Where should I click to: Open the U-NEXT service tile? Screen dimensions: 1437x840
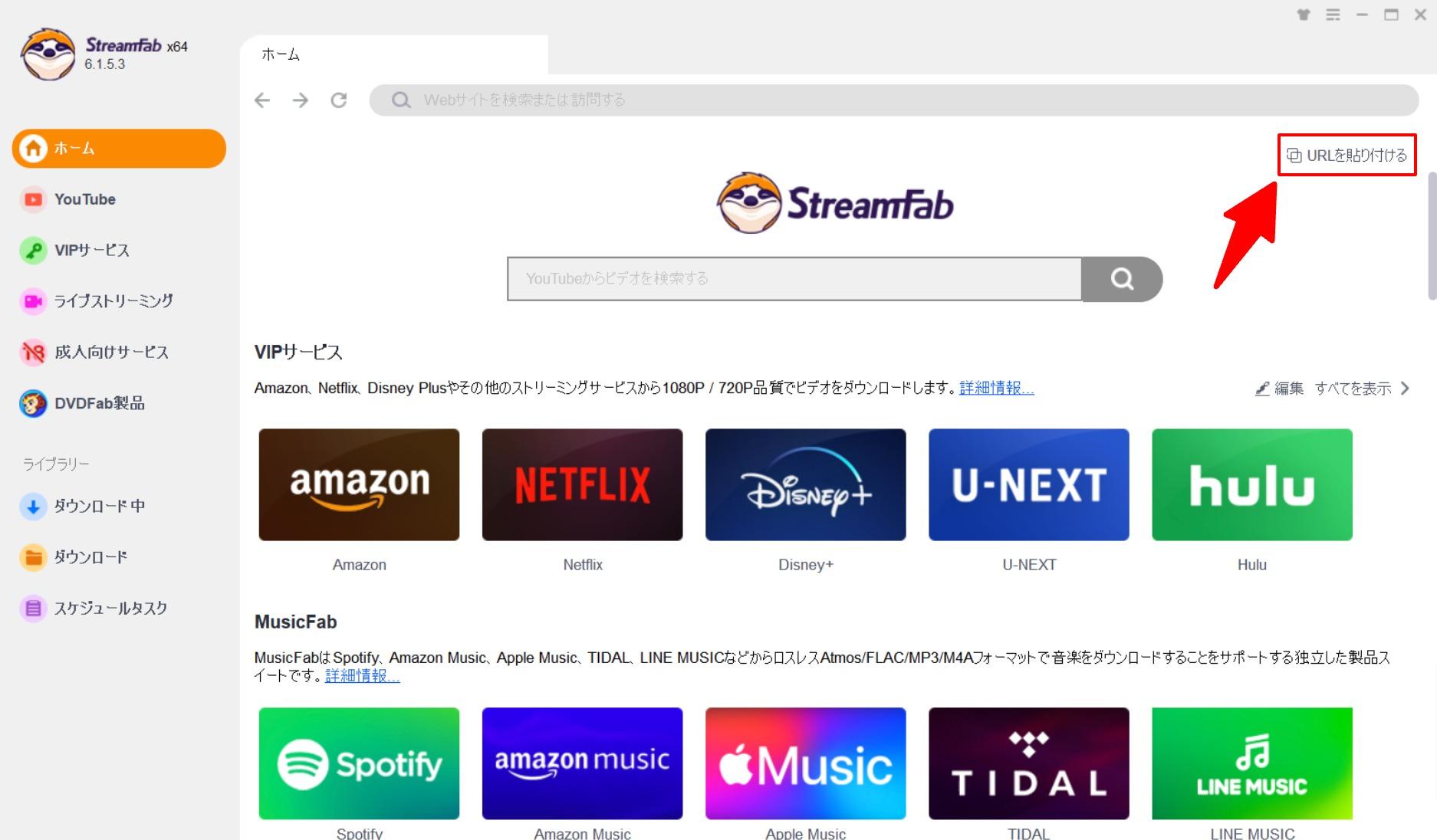1028,484
